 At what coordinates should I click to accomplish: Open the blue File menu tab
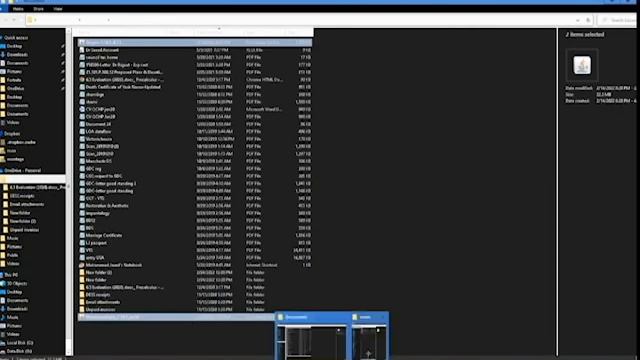click(4, 9)
